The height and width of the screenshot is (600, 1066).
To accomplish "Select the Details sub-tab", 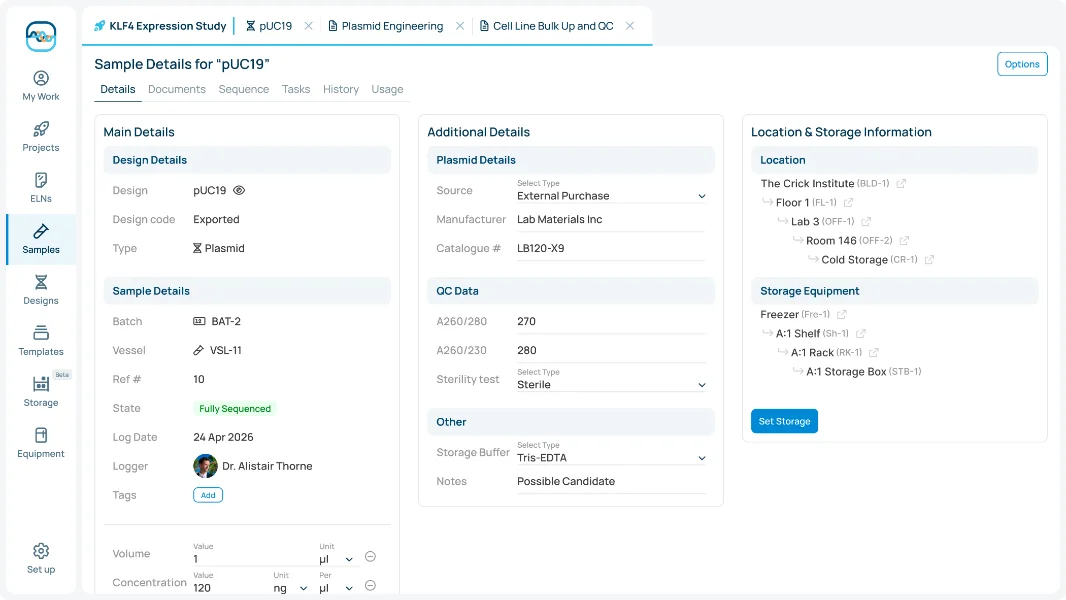I will pos(118,89).
